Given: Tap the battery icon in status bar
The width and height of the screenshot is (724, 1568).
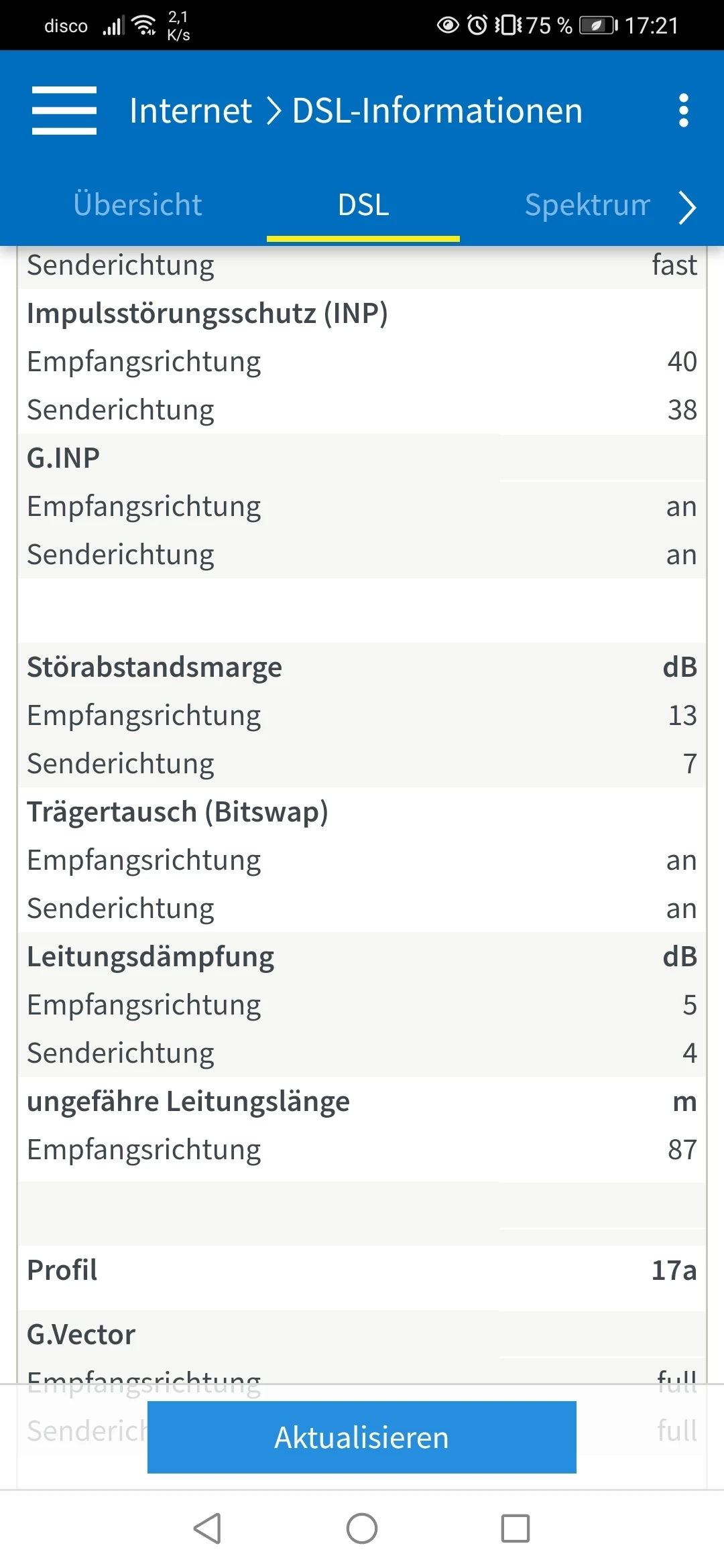Looking at the screenshot, I should pos(598,25).
